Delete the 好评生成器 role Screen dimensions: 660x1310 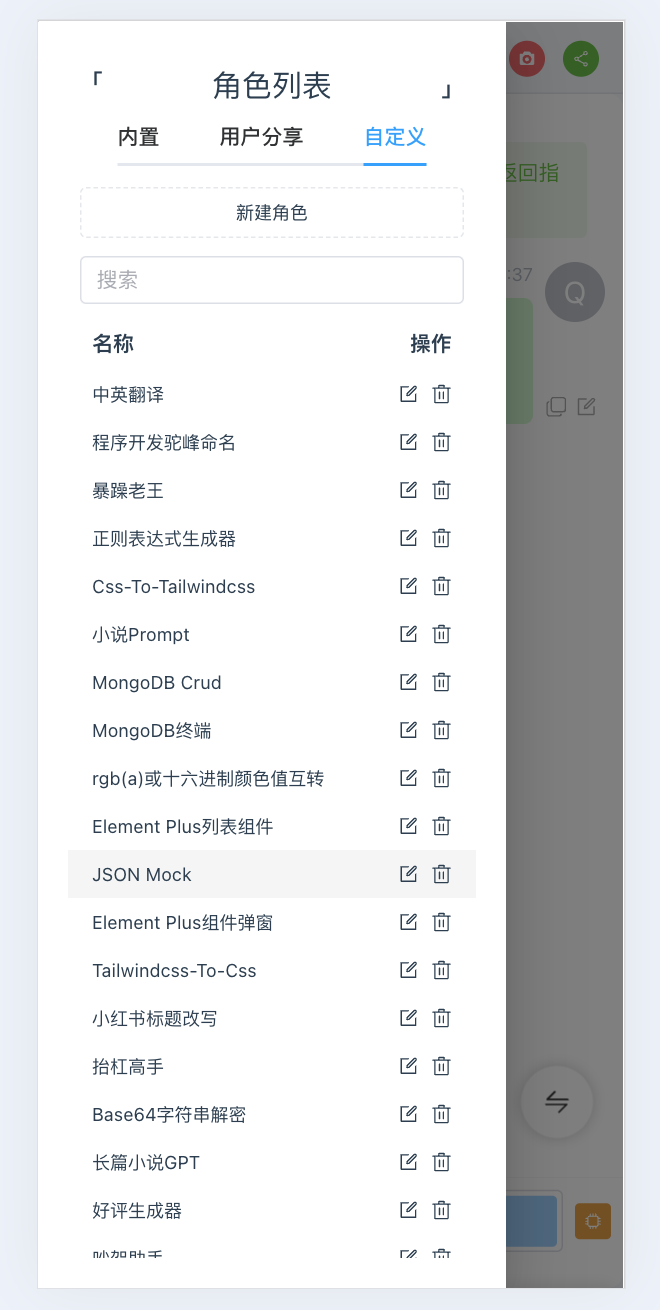[441, 1209]
